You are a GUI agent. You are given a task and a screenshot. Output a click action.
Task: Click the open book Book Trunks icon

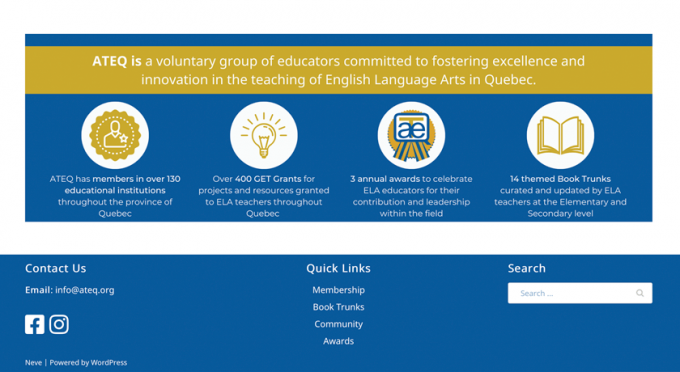click(x=560, y=135)
